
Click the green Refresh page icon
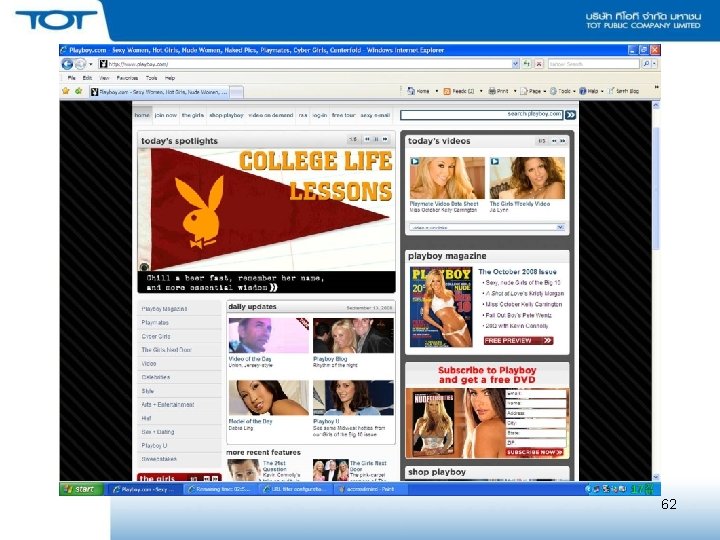[527, 64]
